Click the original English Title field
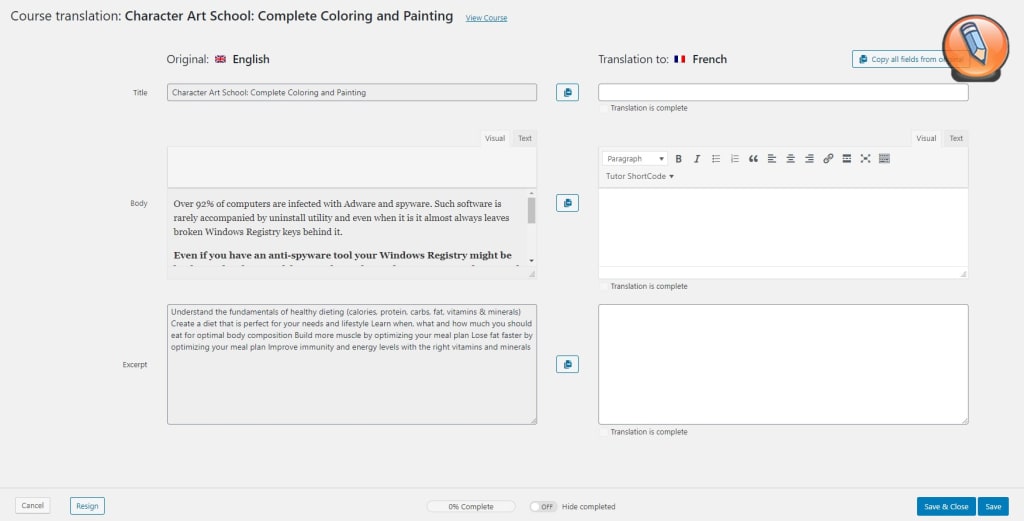1024x521 pixels. [352, 92]
